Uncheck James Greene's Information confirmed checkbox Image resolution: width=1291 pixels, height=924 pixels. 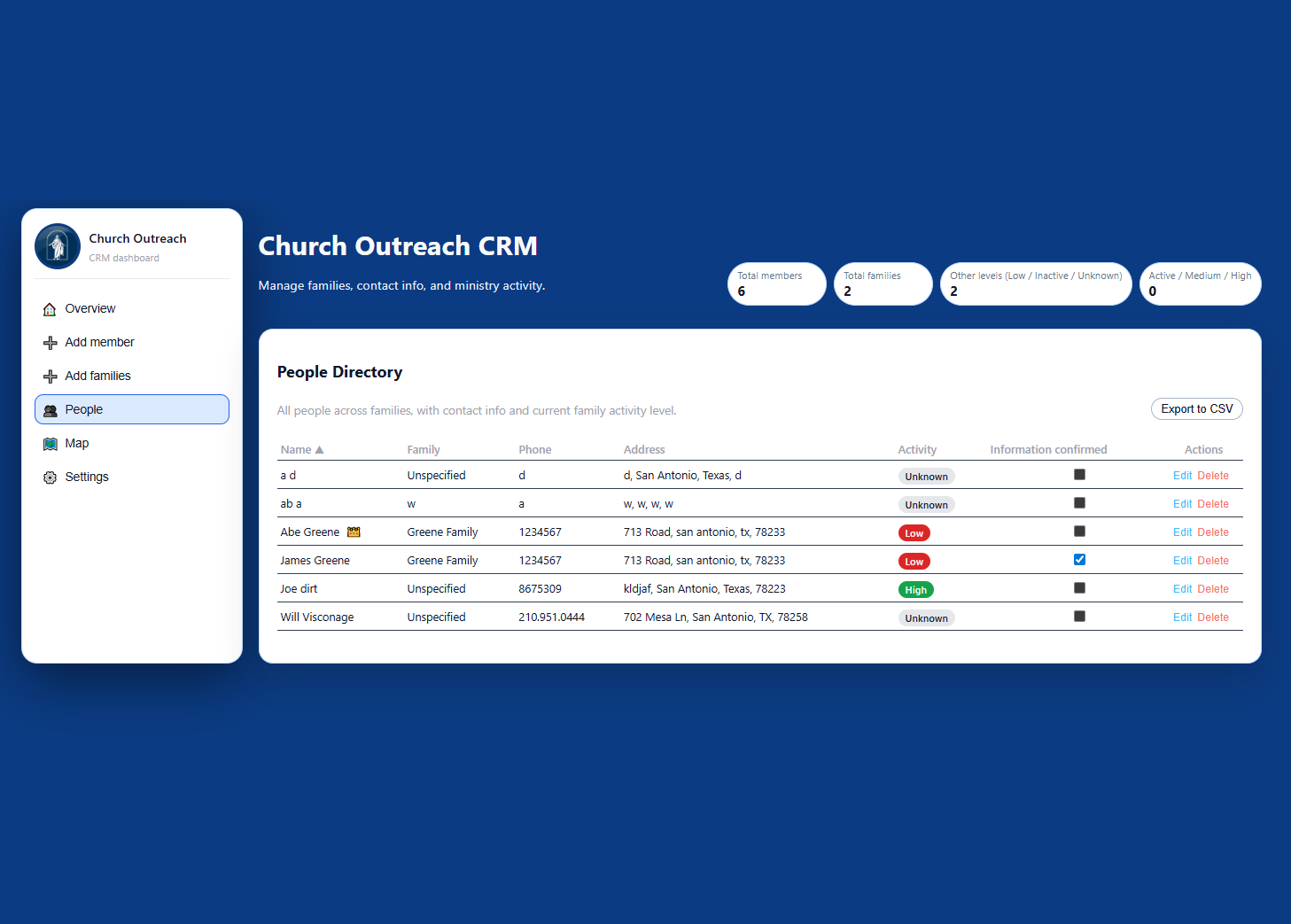1078,559
